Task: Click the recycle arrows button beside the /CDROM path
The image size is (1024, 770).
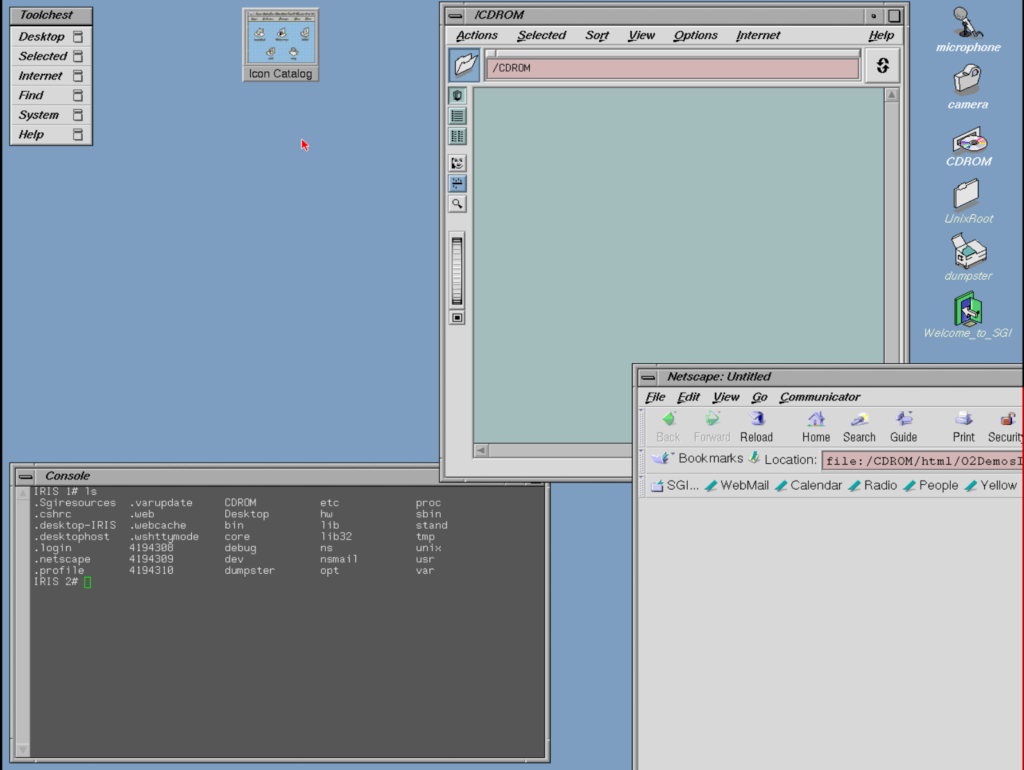Action: [x=882, y=65]
